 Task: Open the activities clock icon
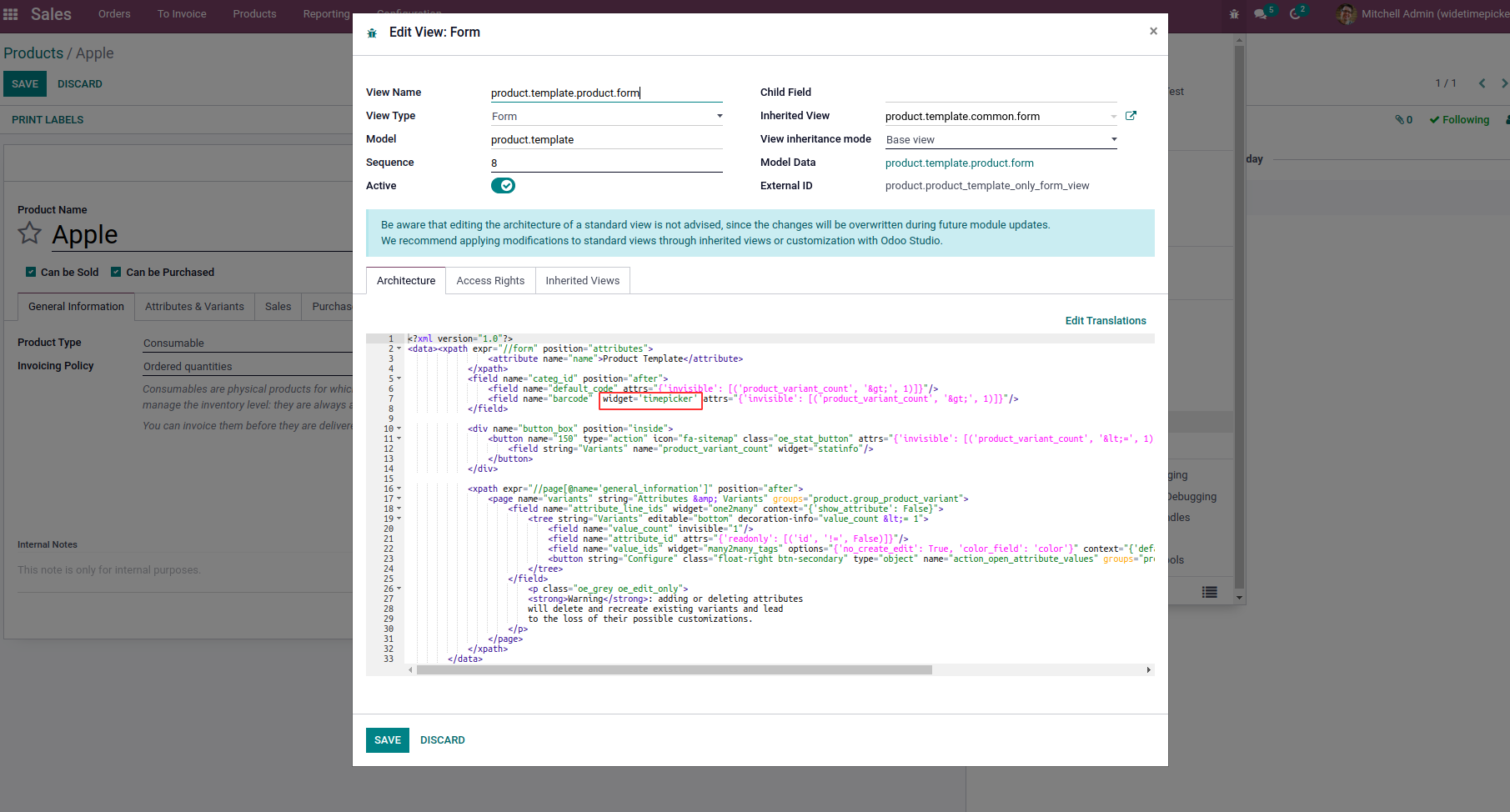click(x=1295, y=14)
